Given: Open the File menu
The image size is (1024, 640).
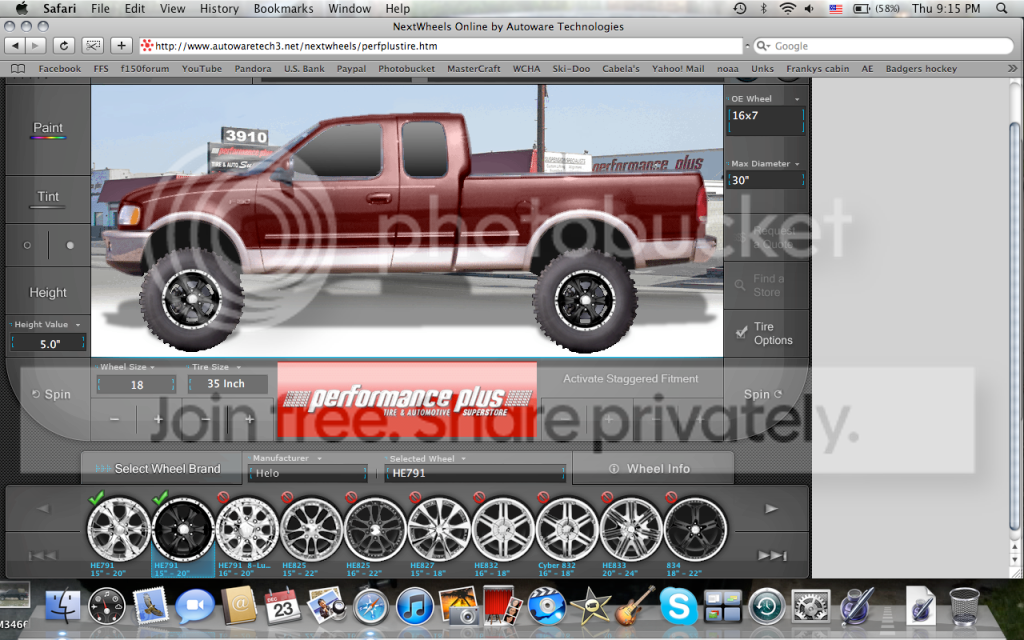Looking at the screenshot, I should tap(100, 8).
